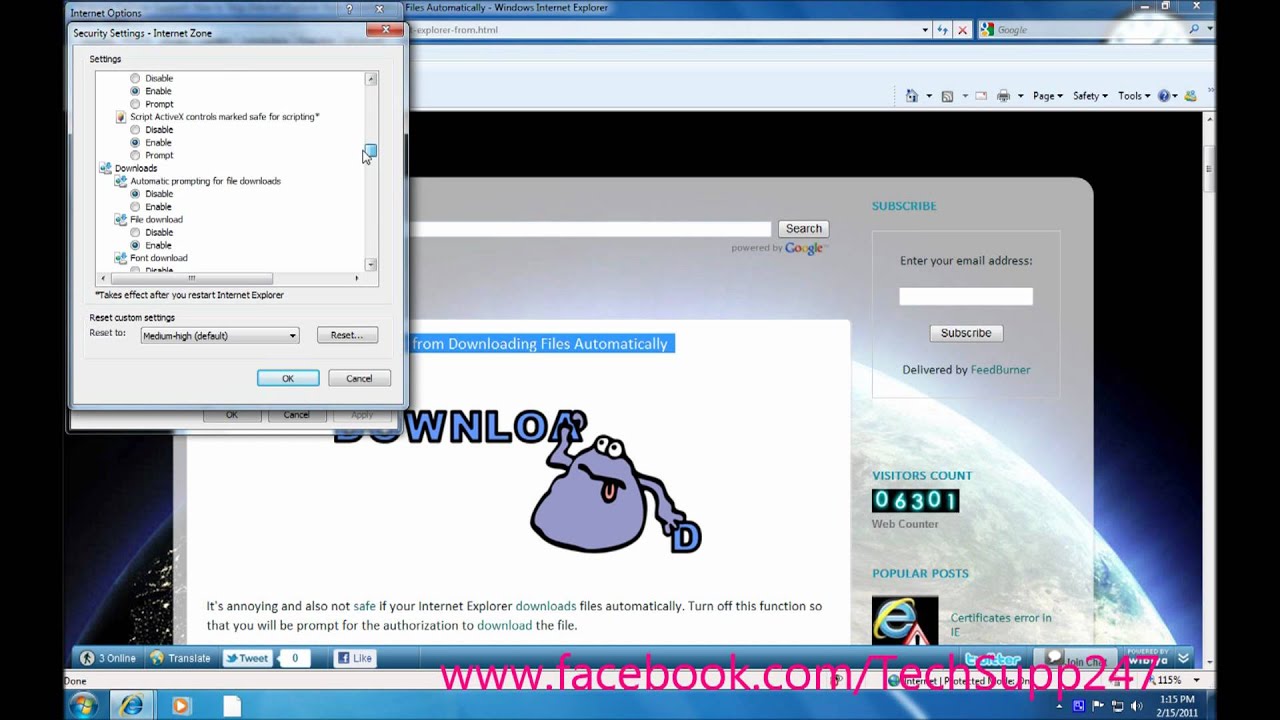
Task: Click the settings list scroll down arrow
Action: click(x=371, y=265)
